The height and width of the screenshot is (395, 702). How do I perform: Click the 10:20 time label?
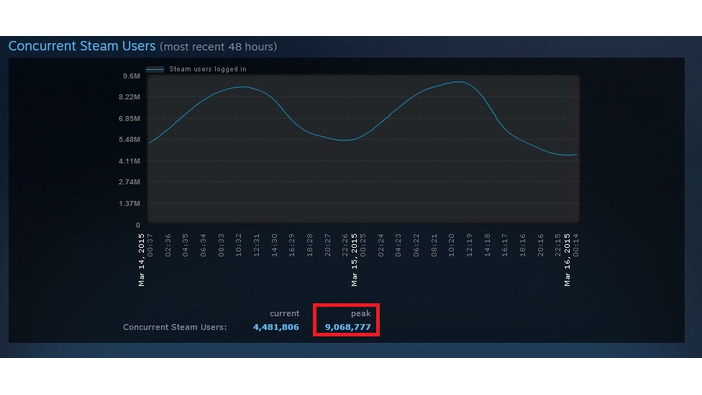[451, 245]
